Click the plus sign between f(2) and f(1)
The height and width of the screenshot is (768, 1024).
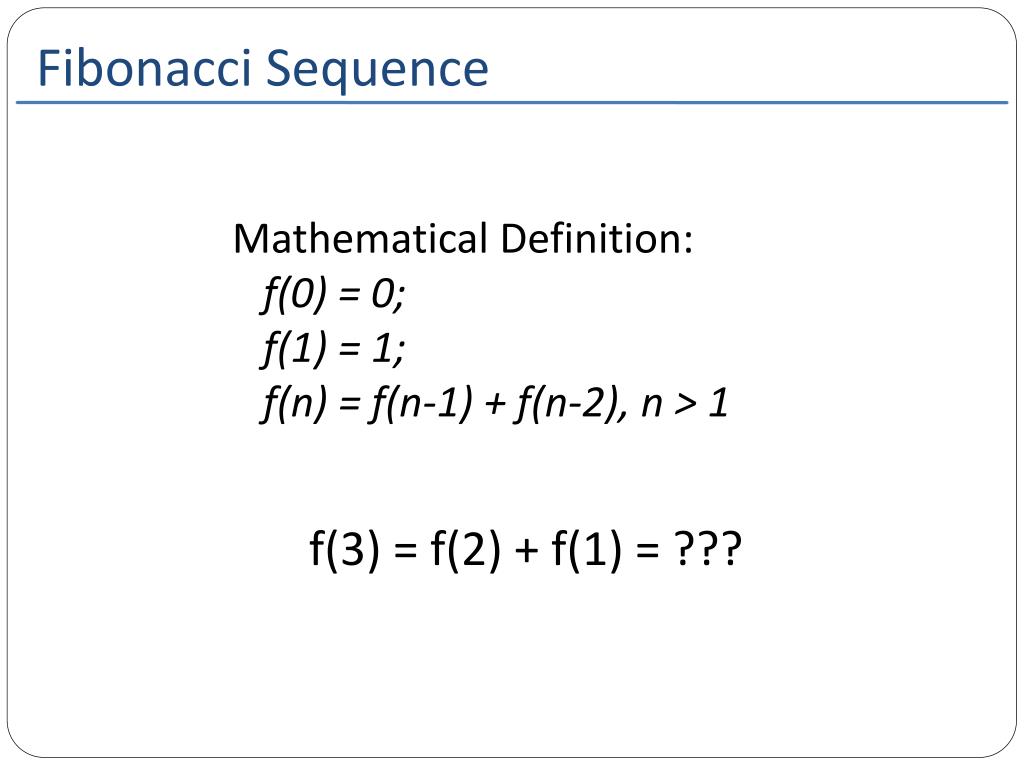click(526, 551)
